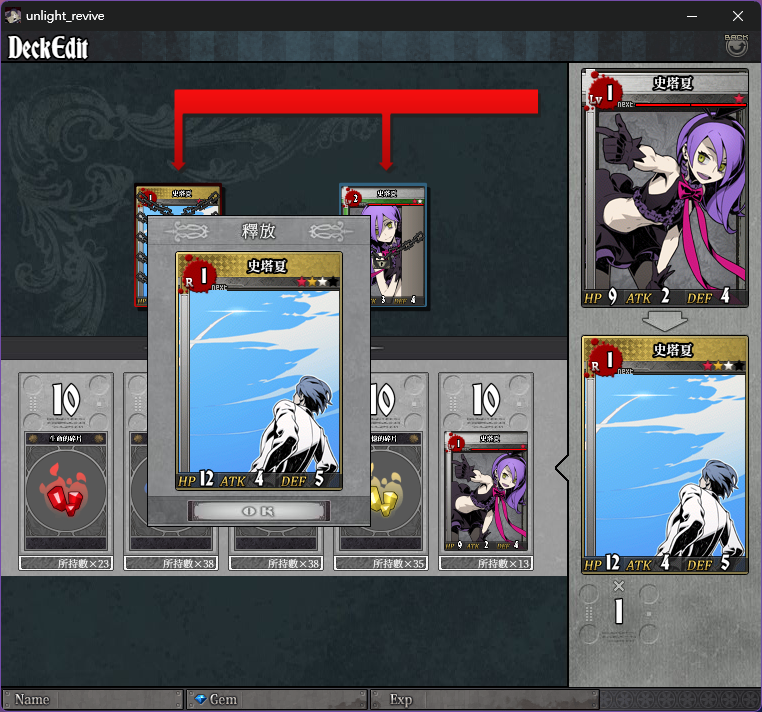Select the purple-haired character card ×13
The height and width of the screenshot is (712, 762).
coord(486,491)
